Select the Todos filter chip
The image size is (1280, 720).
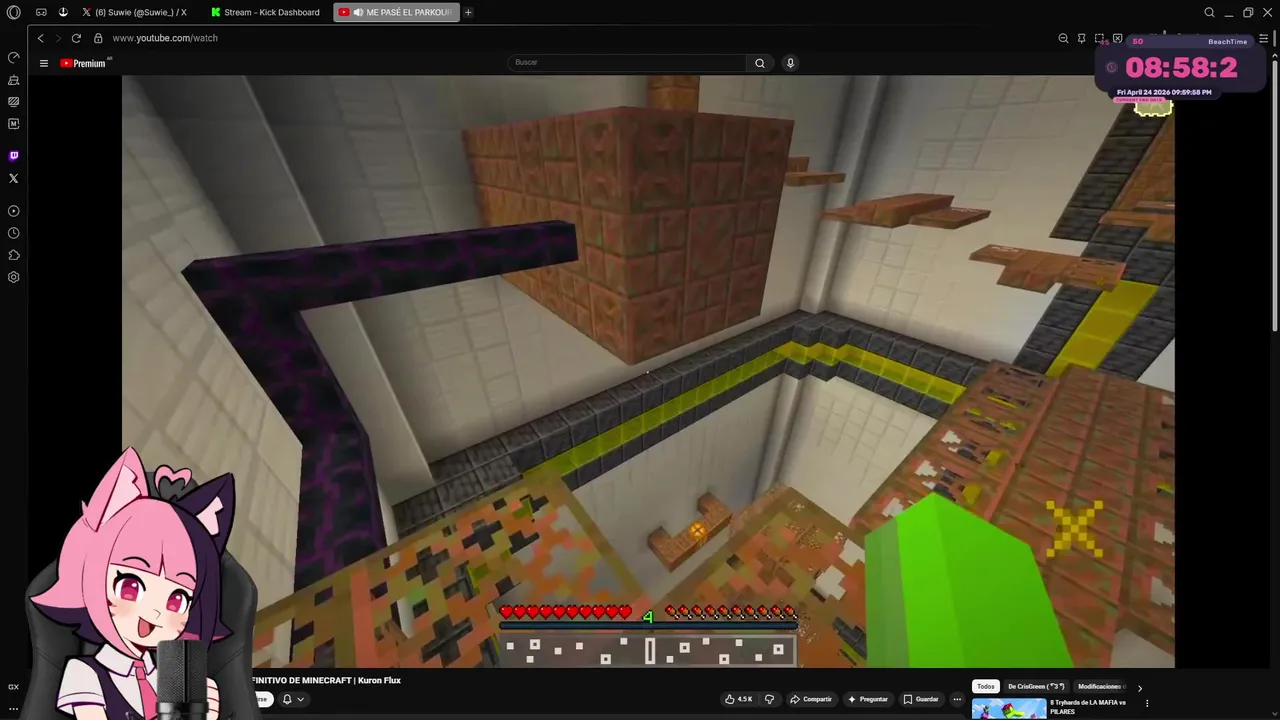(986, 687)
